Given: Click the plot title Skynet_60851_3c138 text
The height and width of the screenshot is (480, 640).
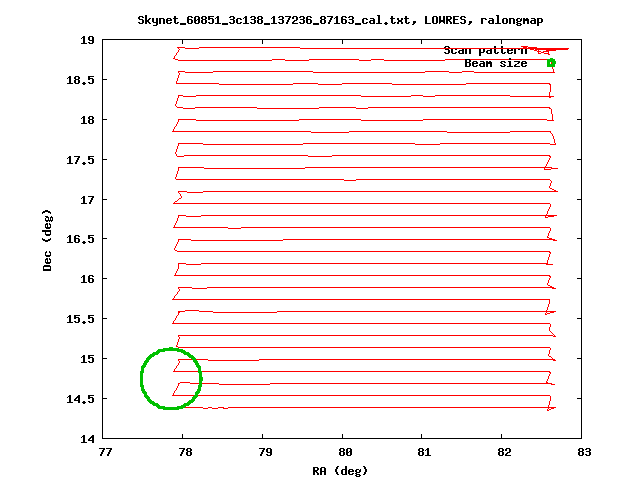Looking at the screenshot, I should [x=340, y=20].
